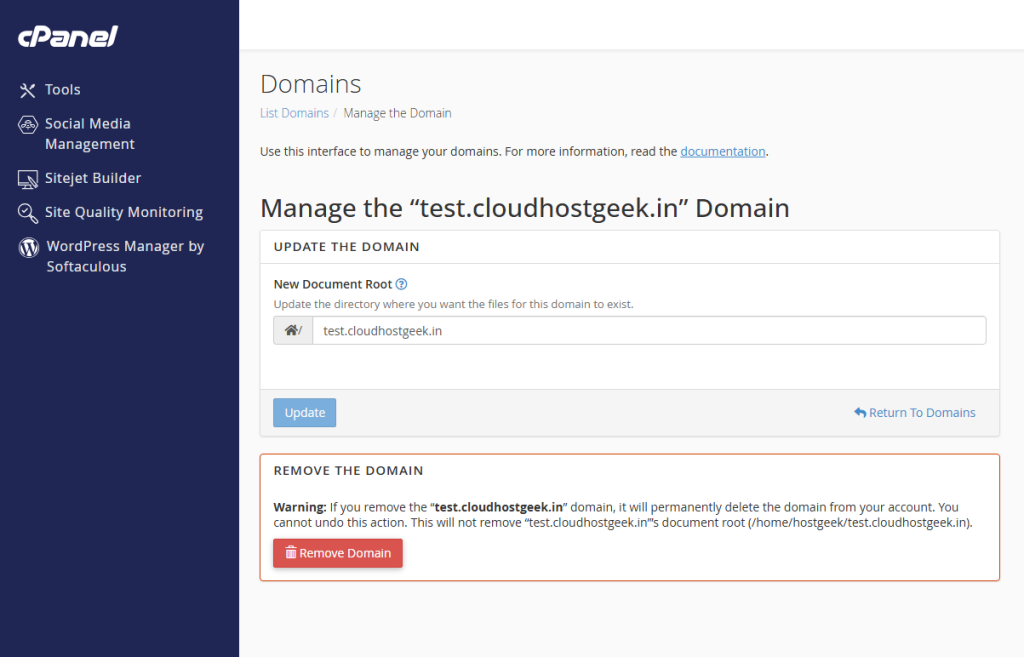Click Return To Domains
Image resolution: width=1024 pixels, height=657 pixels.
pyautogui.click(x=920, y=412)
